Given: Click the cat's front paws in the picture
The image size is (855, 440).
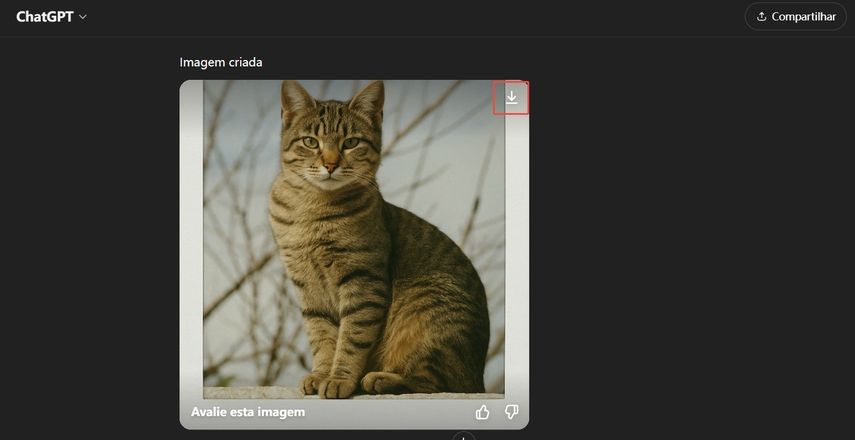Looking at the screenshot, I should click(x=330, y=385).
